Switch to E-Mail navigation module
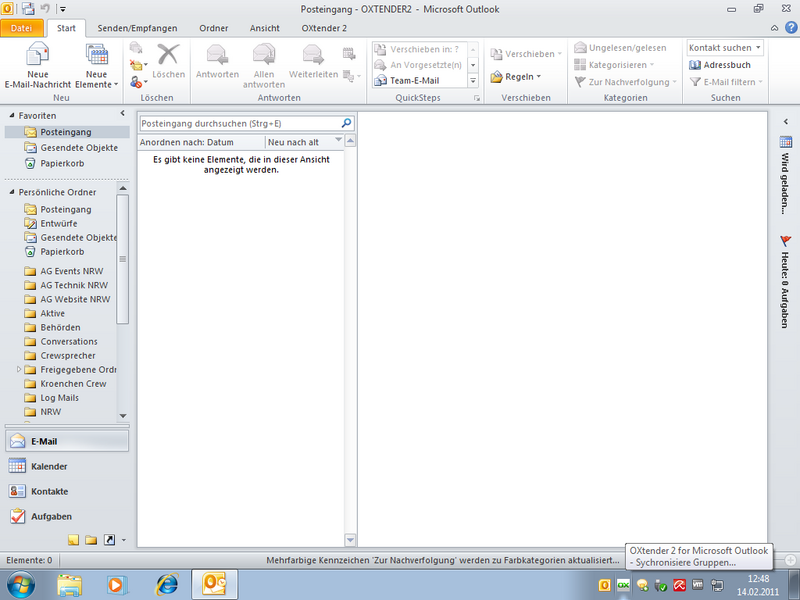Image resolution: width=800 pixels, height=600 pixels. [x=67, y=441]
